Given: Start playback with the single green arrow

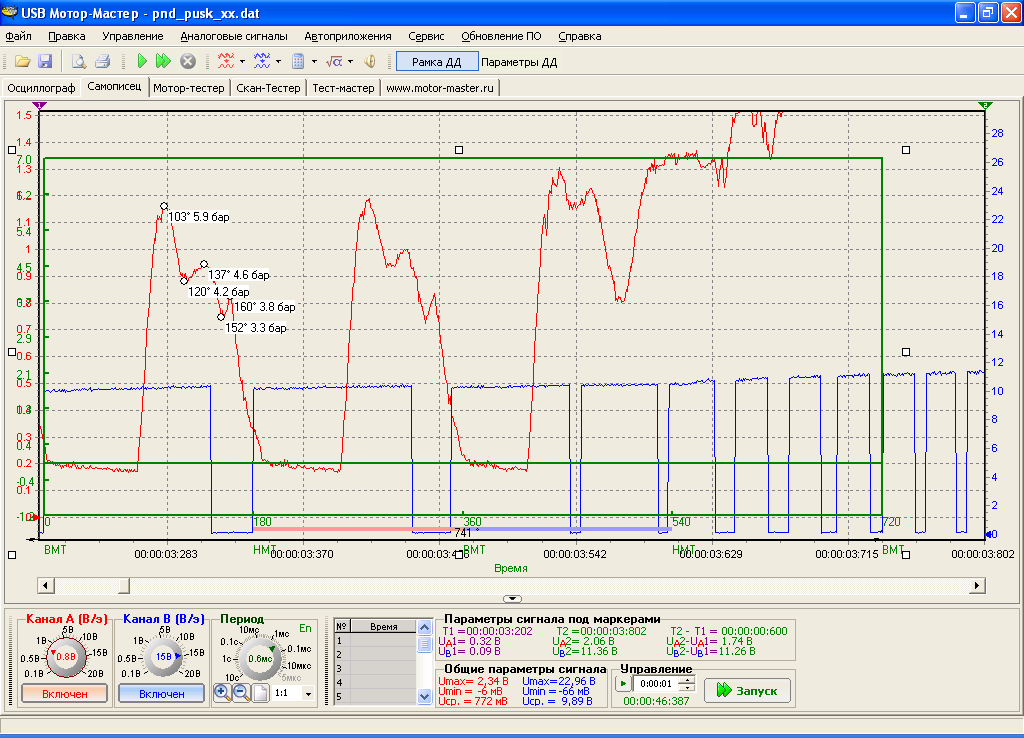Looking at the screenshot, I should point(142,61).
